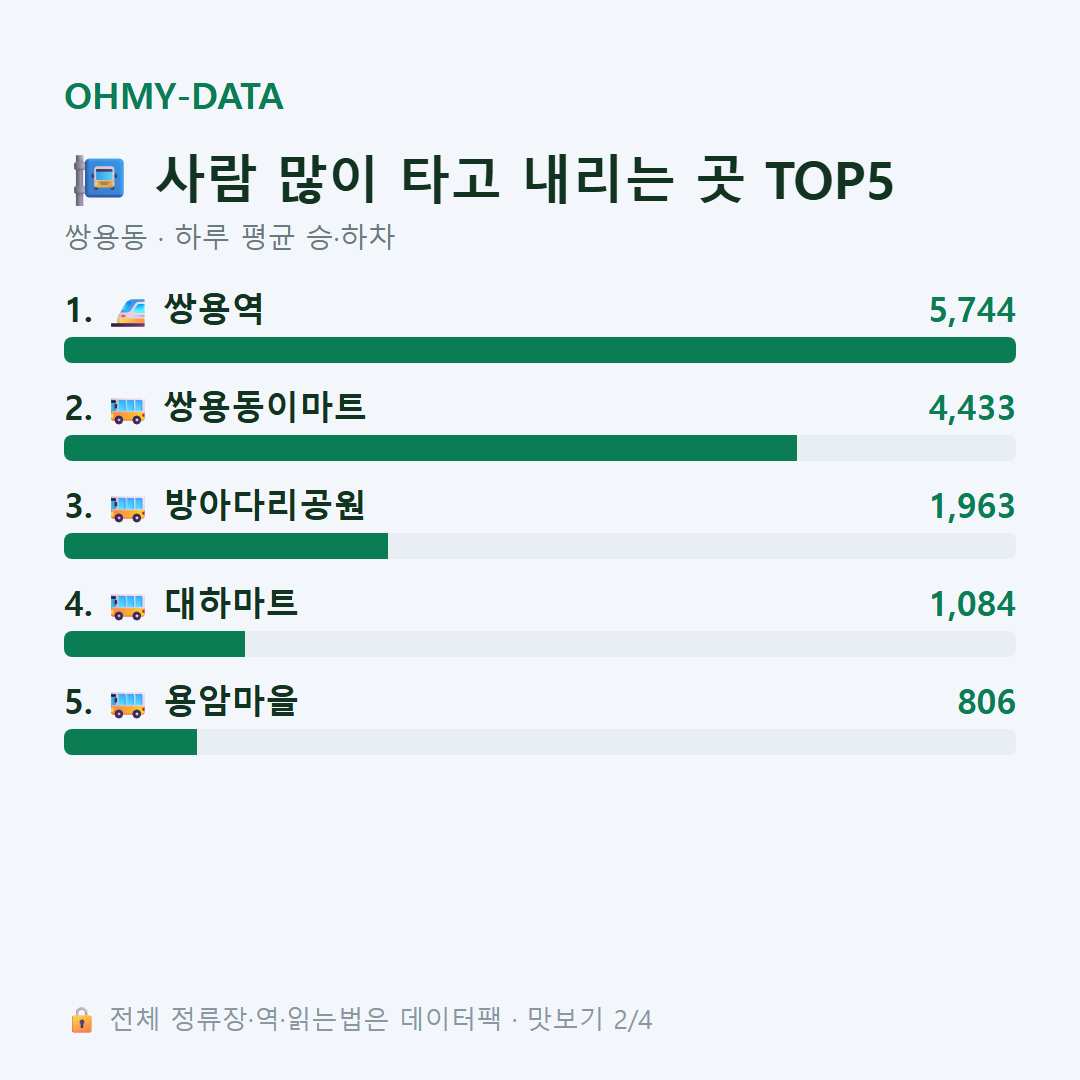This screenshot has width=1080, height=1080.
Task: Open the 데이터팩 맛보기 2/4 footer text
Action: click(x=380, y=1019)
